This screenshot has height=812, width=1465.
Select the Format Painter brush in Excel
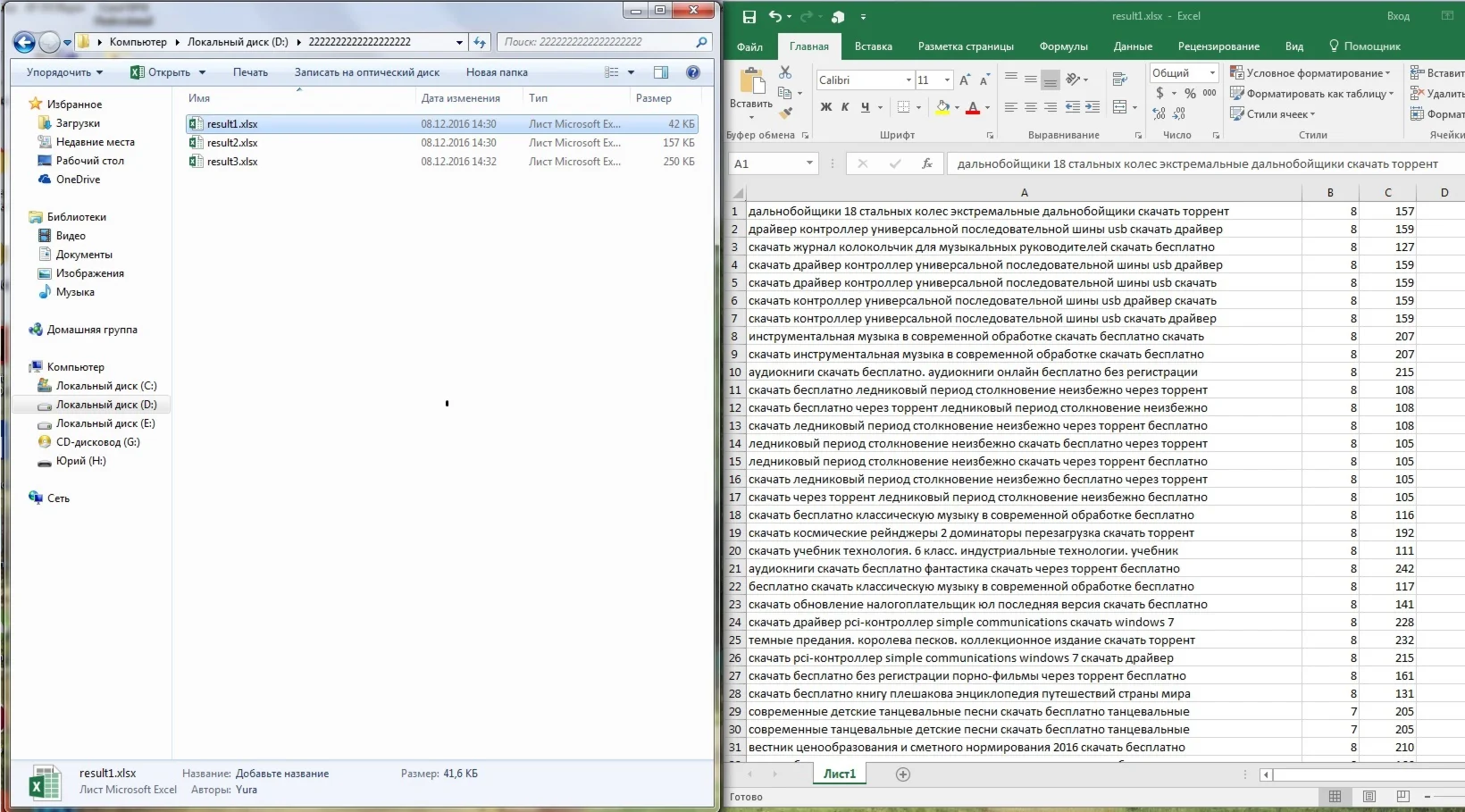point(786,113)
